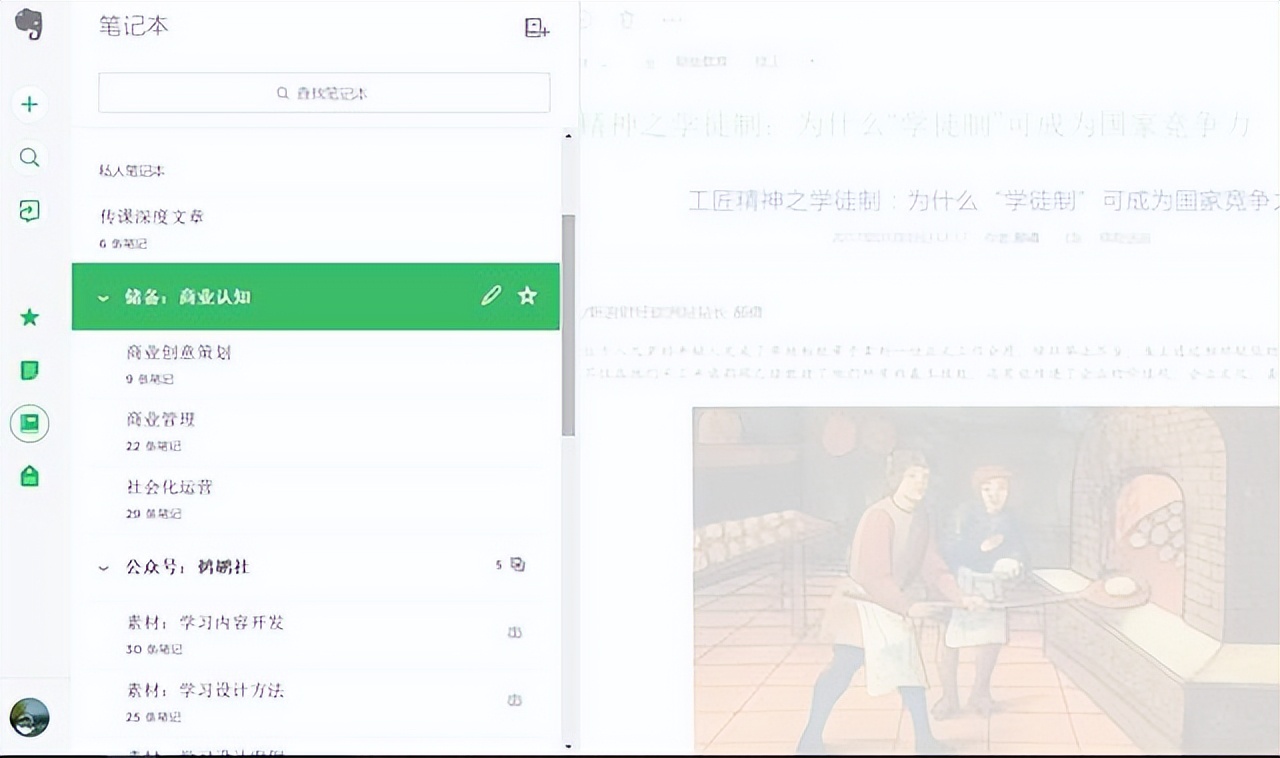Open the 传课深度文章 notebook
1280x758 pixels.
click(x=152, y=217)
